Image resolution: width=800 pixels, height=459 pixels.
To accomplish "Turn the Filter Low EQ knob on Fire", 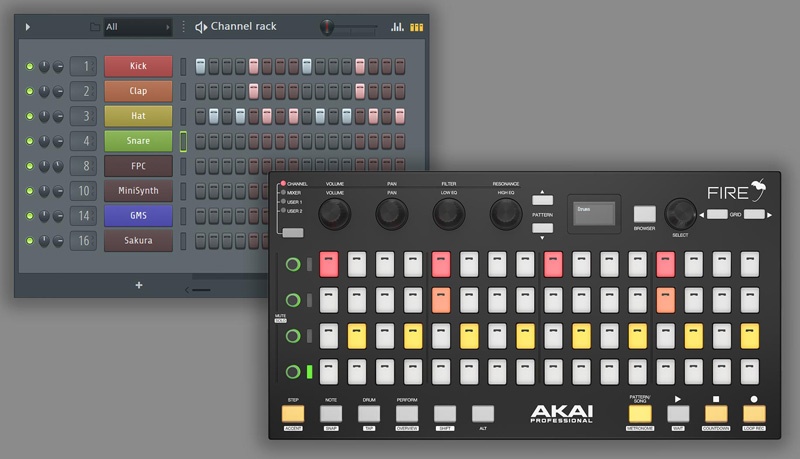I will [x=449, y=214].
